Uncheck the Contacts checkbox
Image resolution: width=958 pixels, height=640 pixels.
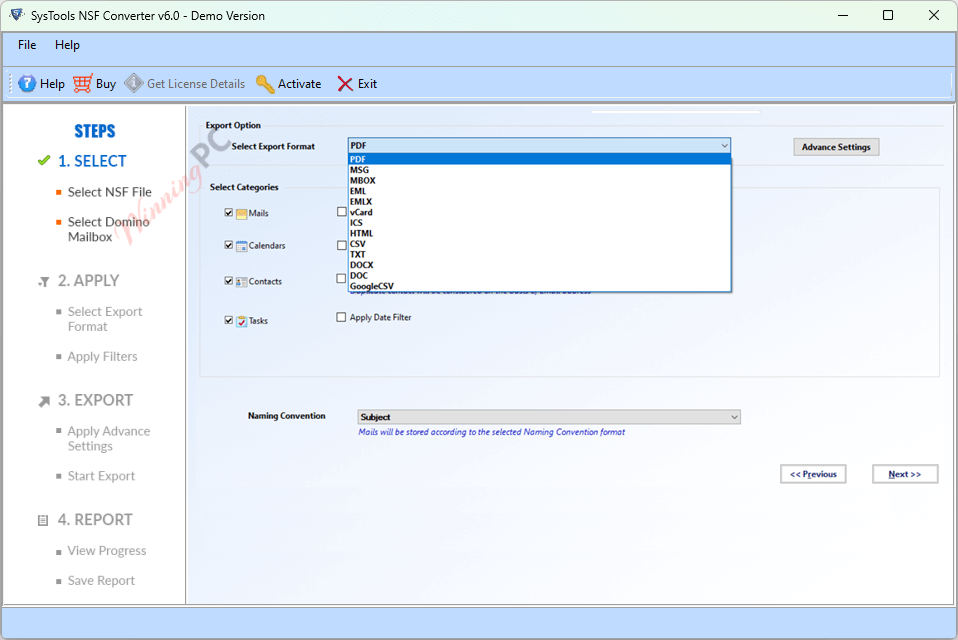(229, 281)
